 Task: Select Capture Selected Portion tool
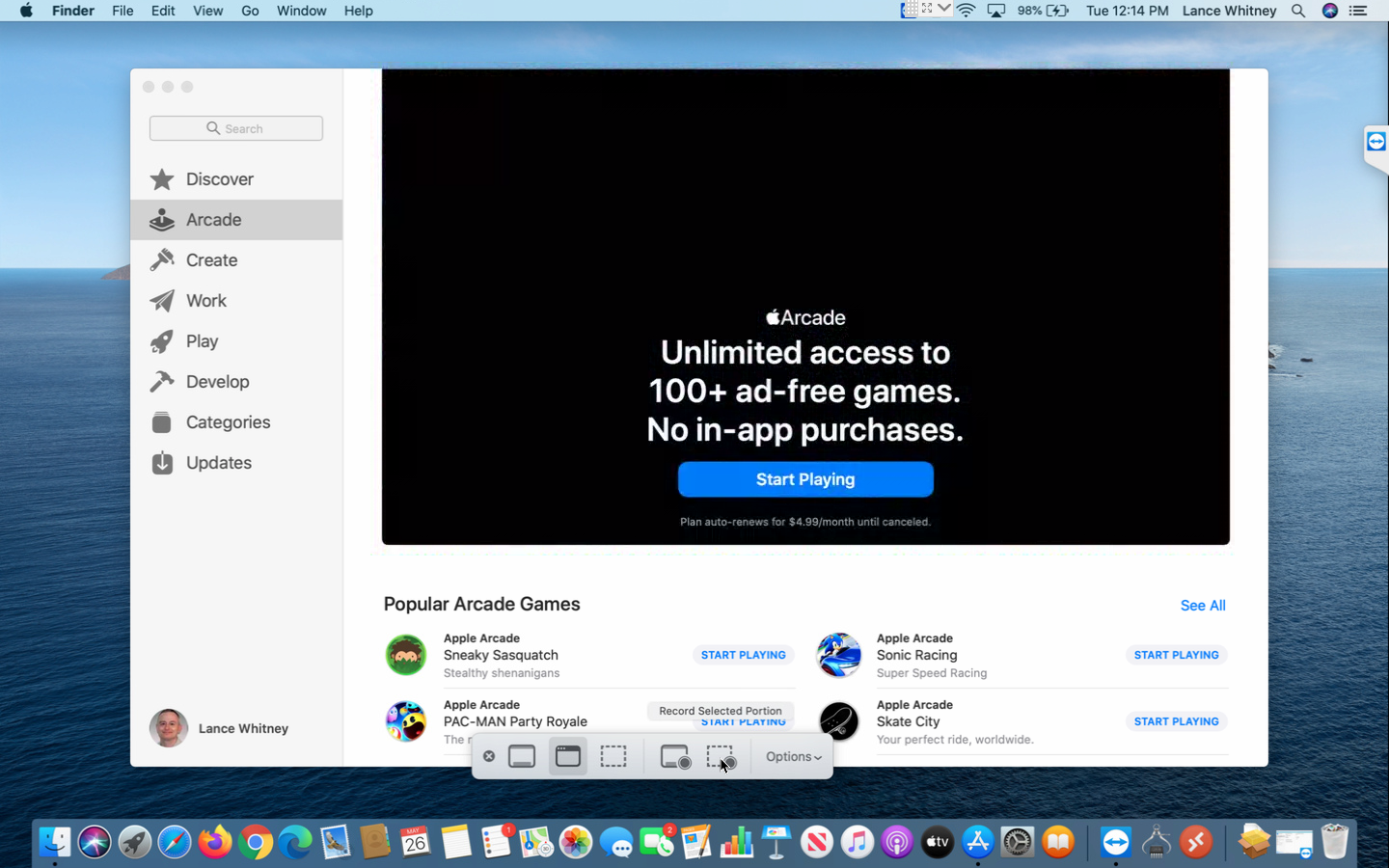coord(613,757)
